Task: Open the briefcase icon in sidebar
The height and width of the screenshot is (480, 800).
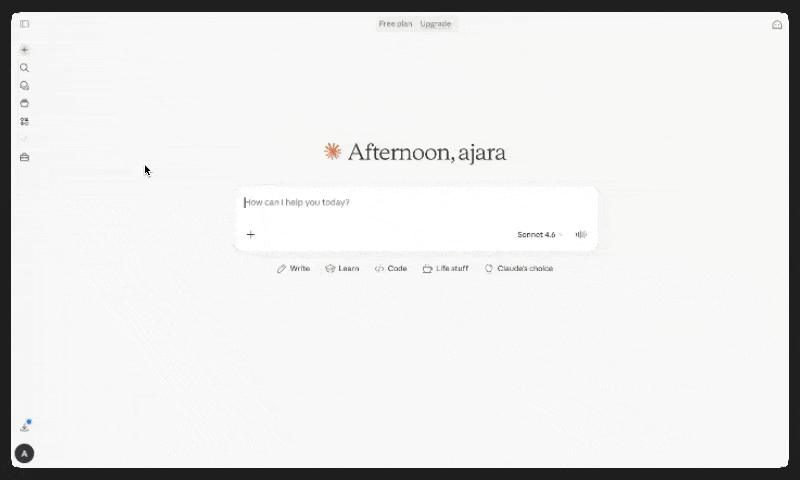Action: point(24,157)
